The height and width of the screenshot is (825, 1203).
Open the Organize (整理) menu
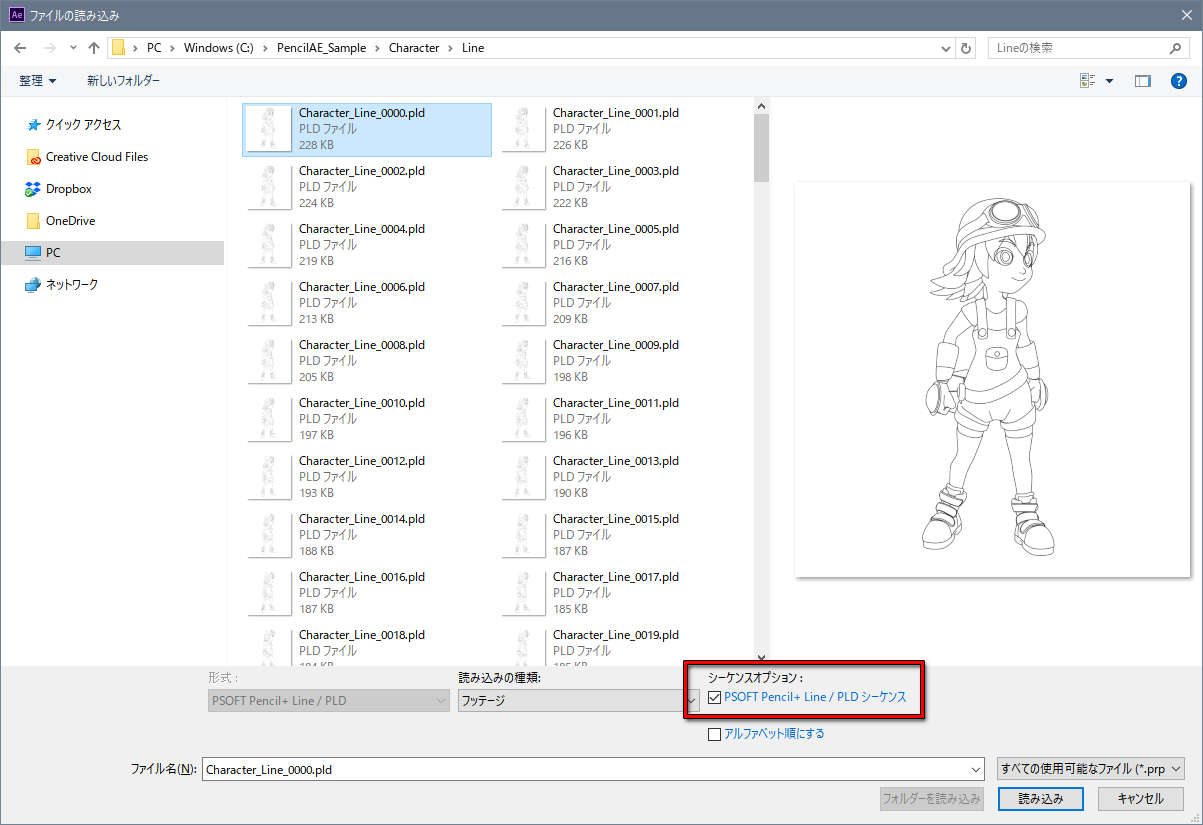point(38,81)
